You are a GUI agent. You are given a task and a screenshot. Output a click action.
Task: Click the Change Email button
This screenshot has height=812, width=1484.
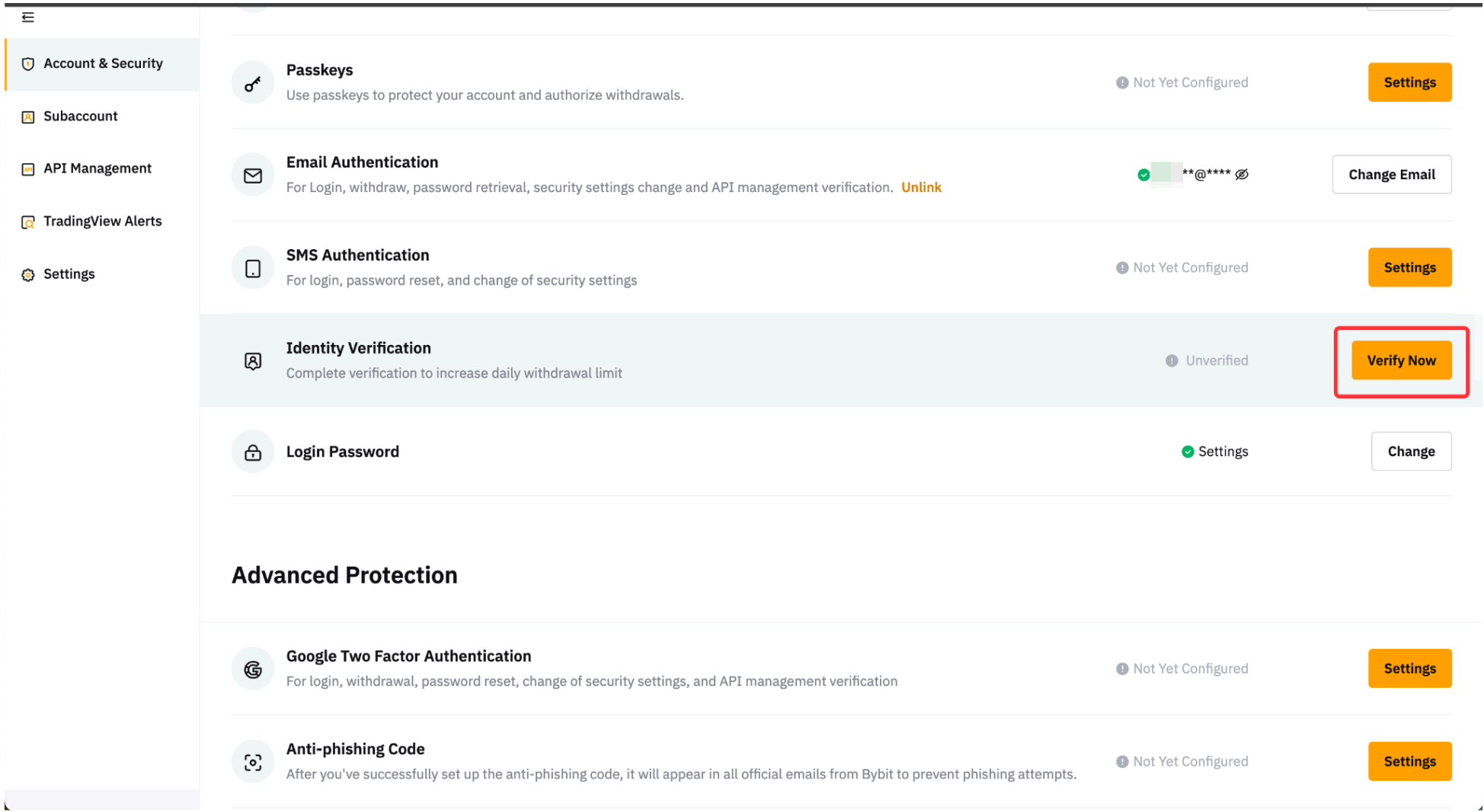[x=1391, y=174]
